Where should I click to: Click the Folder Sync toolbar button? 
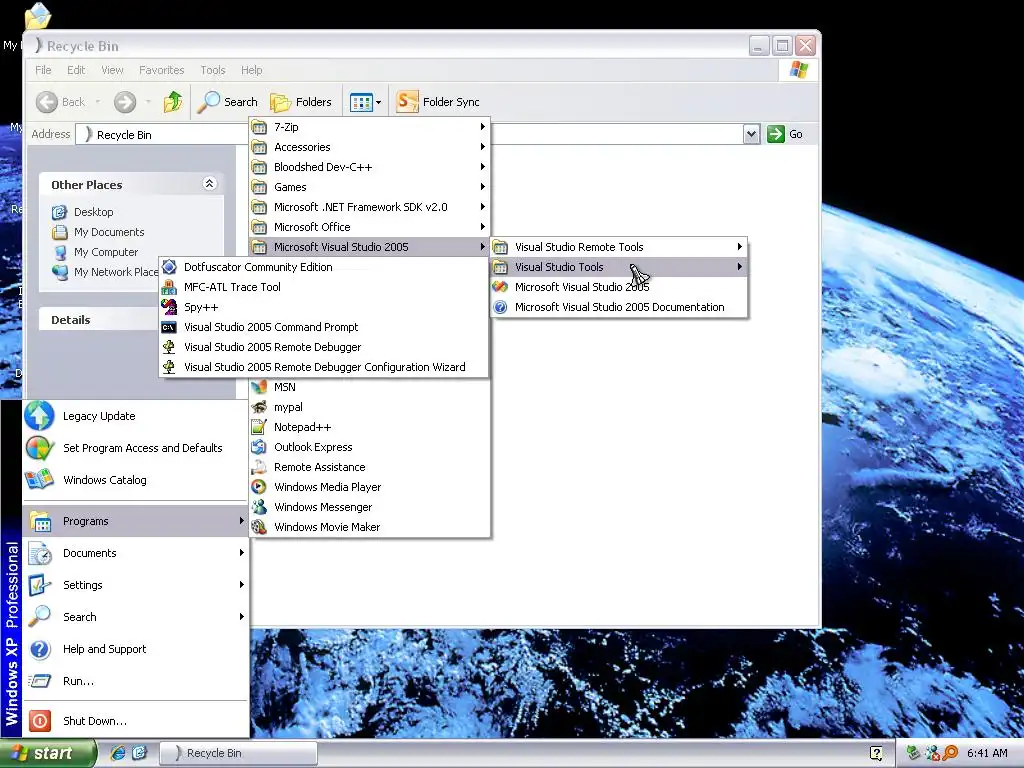click(x=438, y=102)
